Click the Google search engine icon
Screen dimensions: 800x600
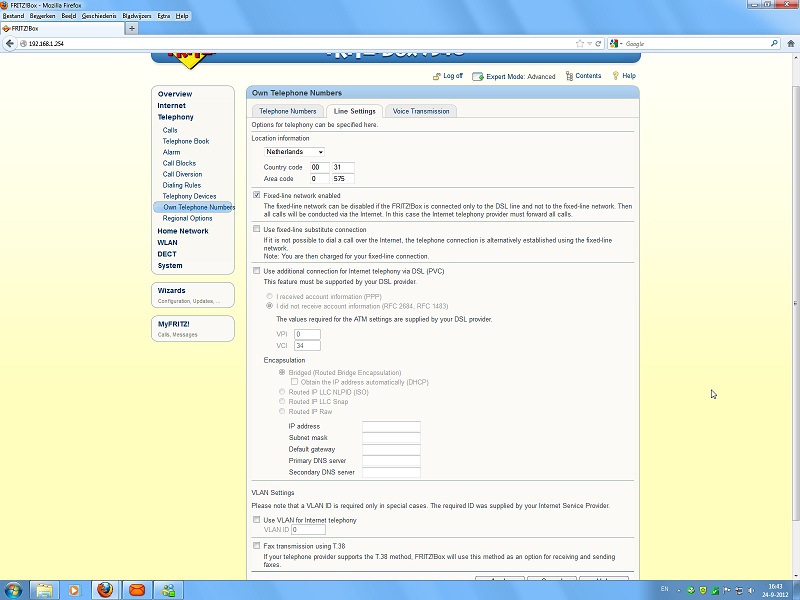click(614, 43)
